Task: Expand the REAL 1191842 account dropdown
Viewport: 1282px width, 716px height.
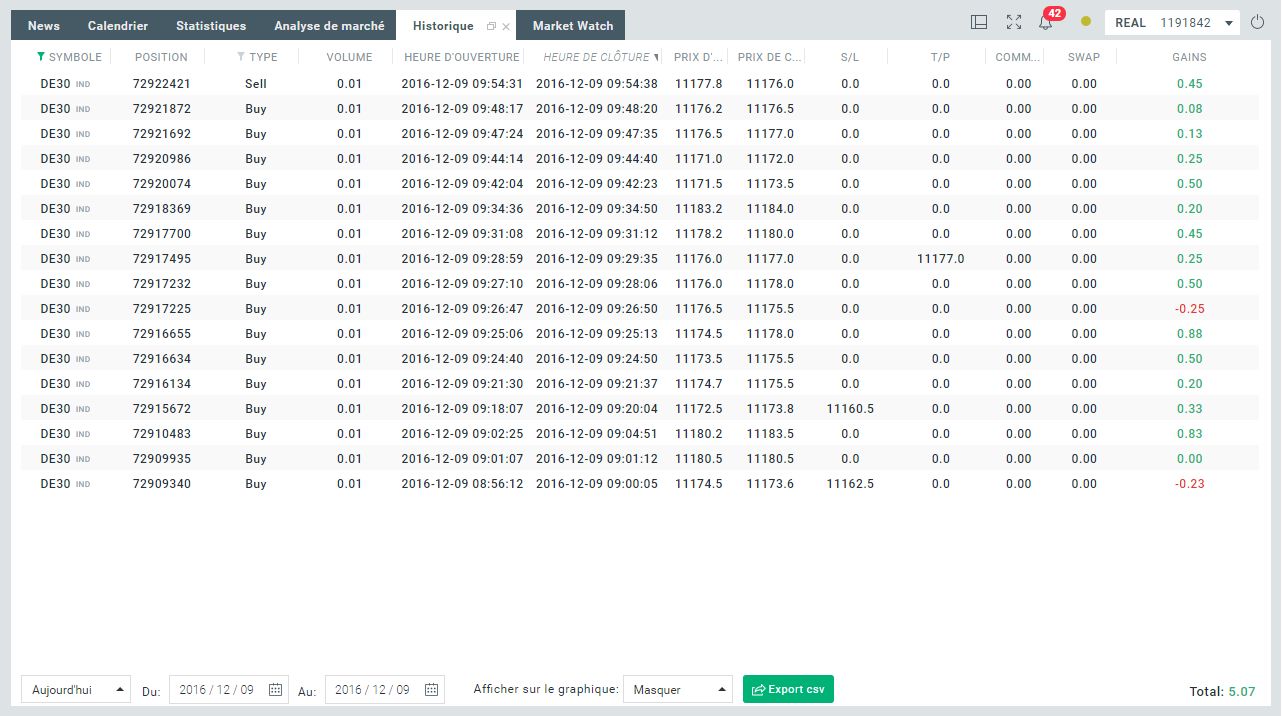Action: click(x=1172, y=22)
